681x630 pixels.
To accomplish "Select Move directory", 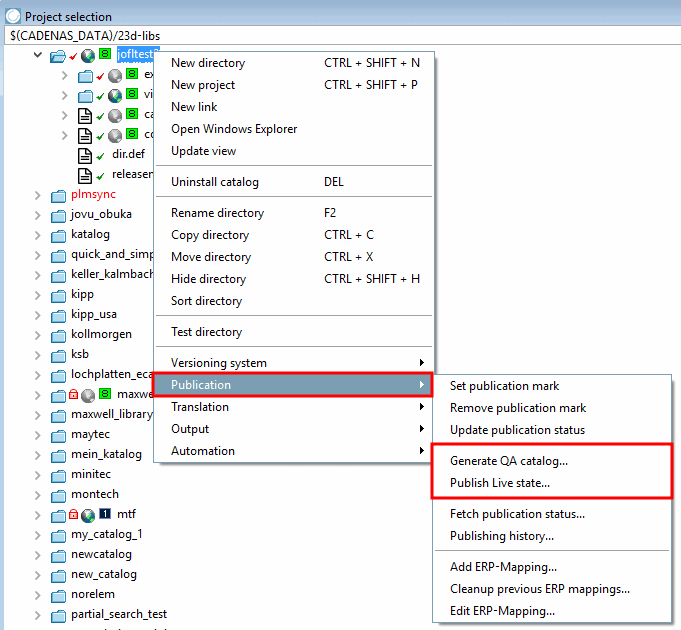I will click(294, 257).
